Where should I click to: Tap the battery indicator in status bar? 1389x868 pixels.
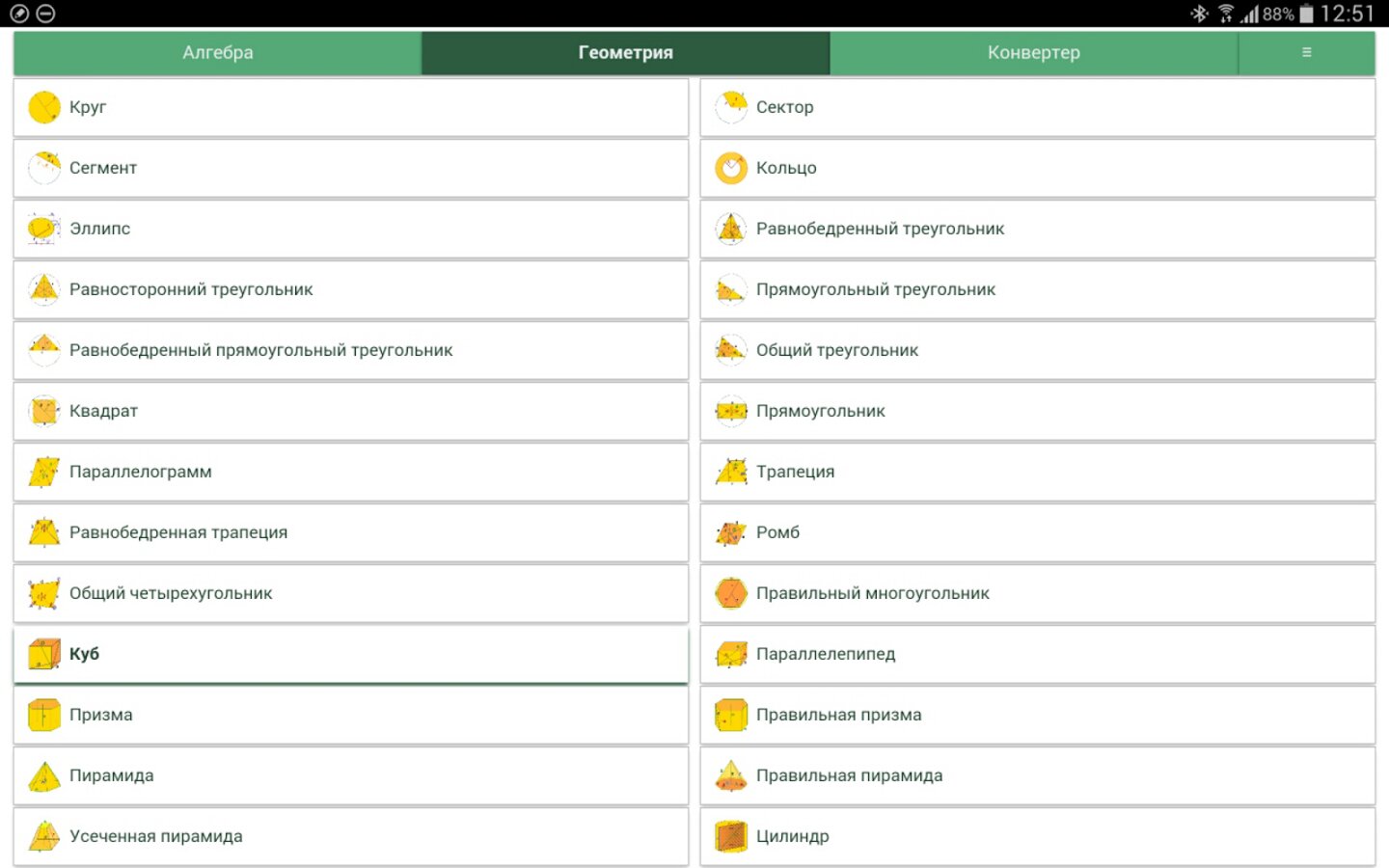coord(1306,14)
